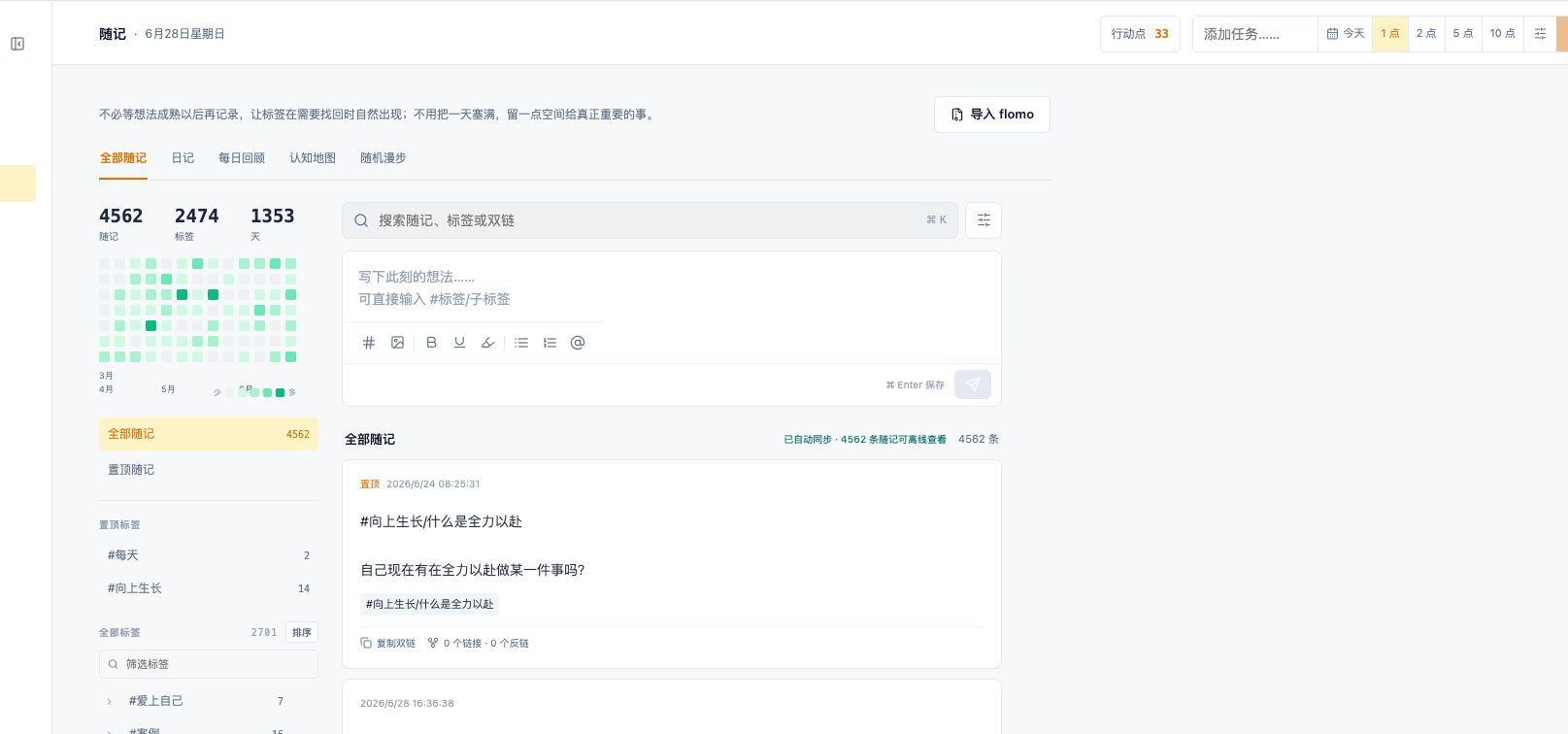Select 10 点 task points

(x=1503, y=33)
